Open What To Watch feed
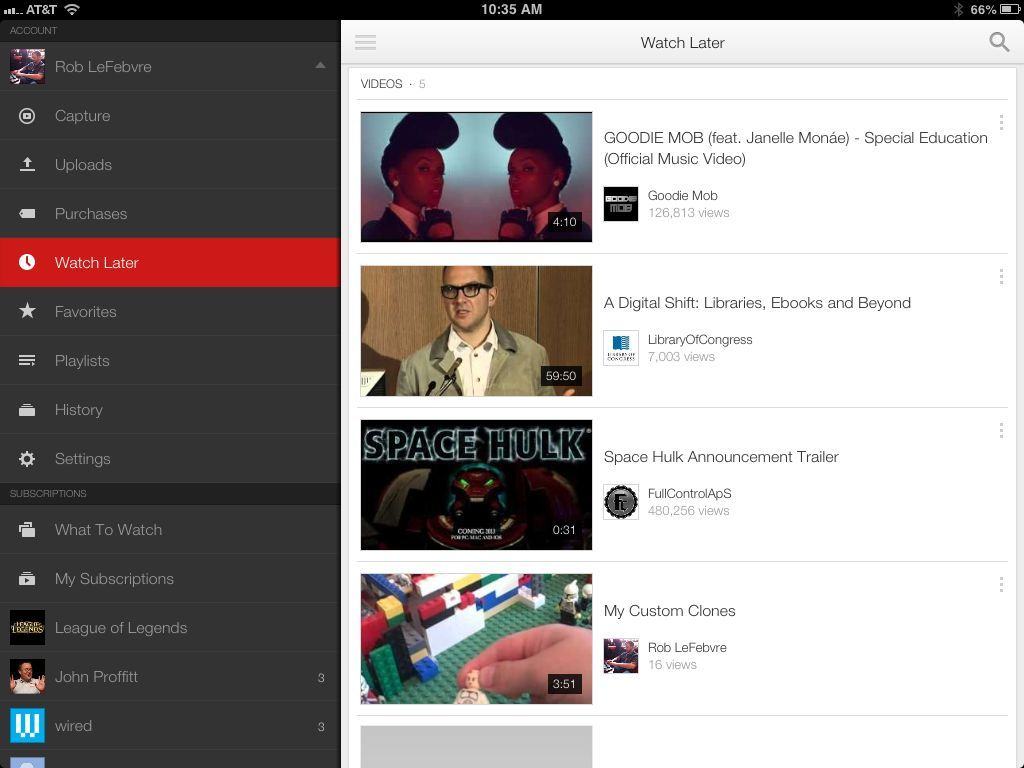Screen dimensions: 1024x768 click(x=108, y=530)
